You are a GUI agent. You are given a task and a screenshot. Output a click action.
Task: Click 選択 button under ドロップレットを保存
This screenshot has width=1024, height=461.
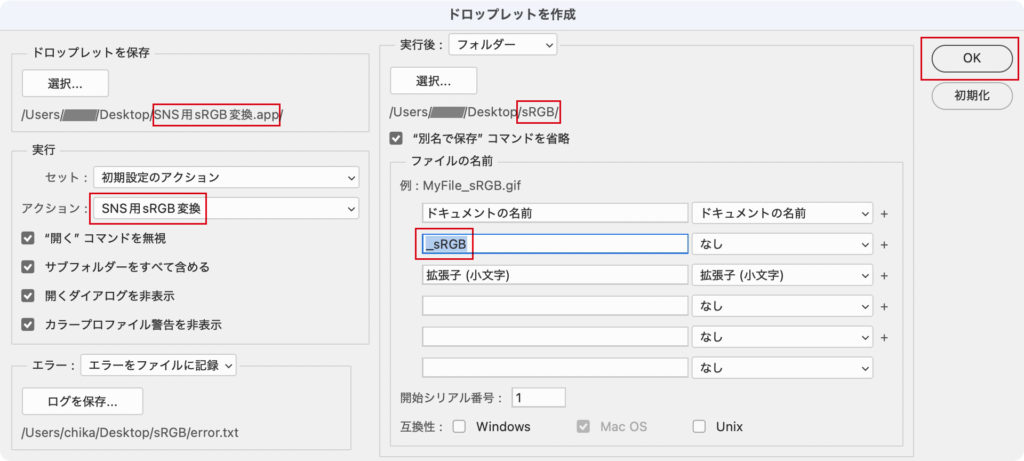65,82
